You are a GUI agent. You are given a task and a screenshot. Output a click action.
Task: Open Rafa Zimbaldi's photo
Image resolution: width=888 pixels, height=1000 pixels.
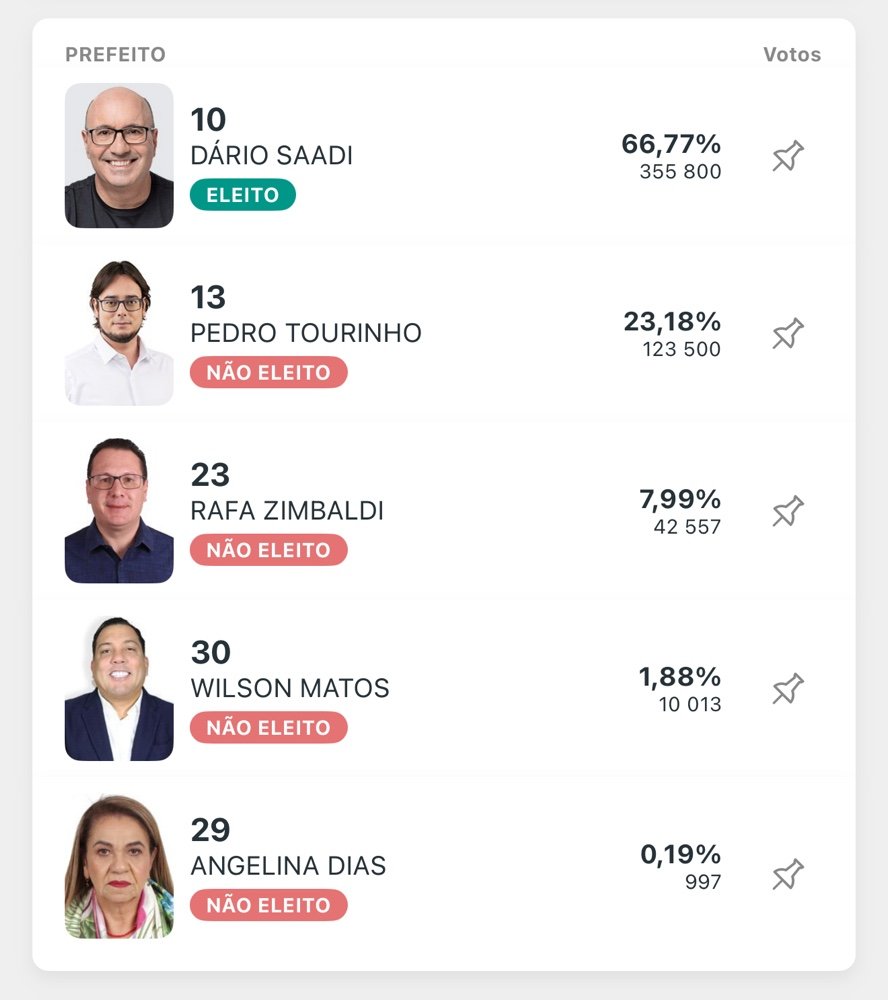coord(119,511)
